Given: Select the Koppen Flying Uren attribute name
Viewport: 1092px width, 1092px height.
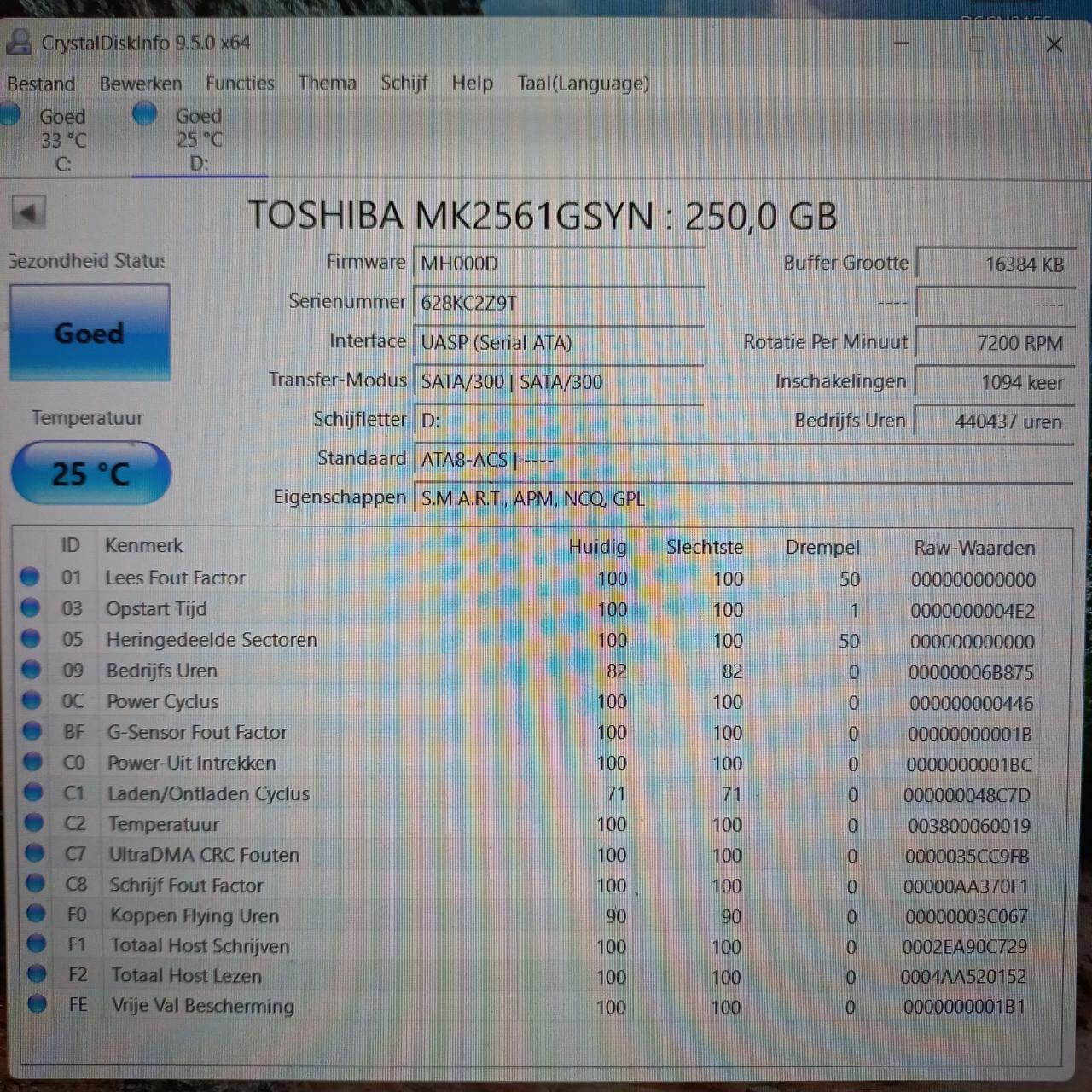Looking at the screenshot, I should pos(195,916).
